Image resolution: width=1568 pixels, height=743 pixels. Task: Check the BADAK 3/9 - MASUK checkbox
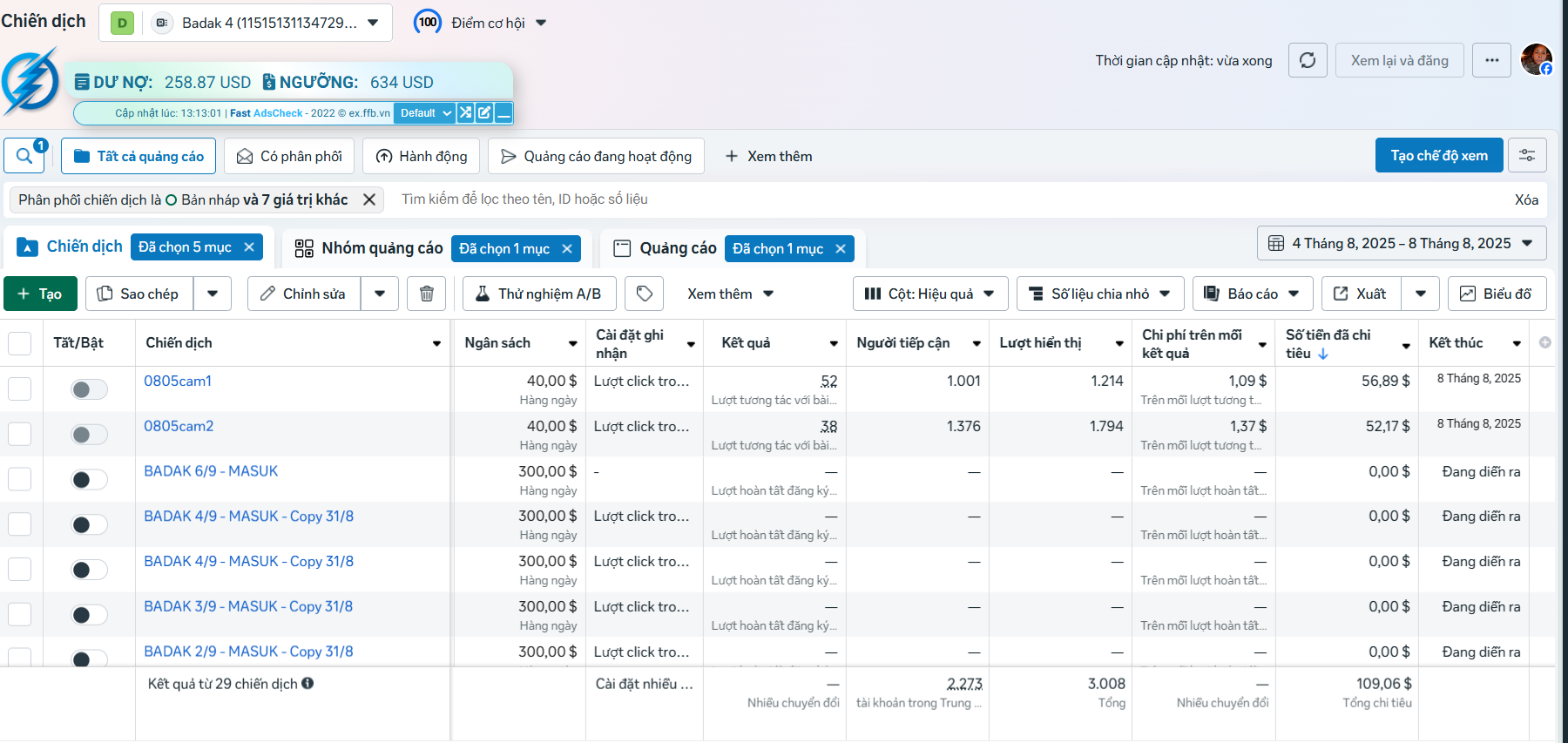pos(19,614)
